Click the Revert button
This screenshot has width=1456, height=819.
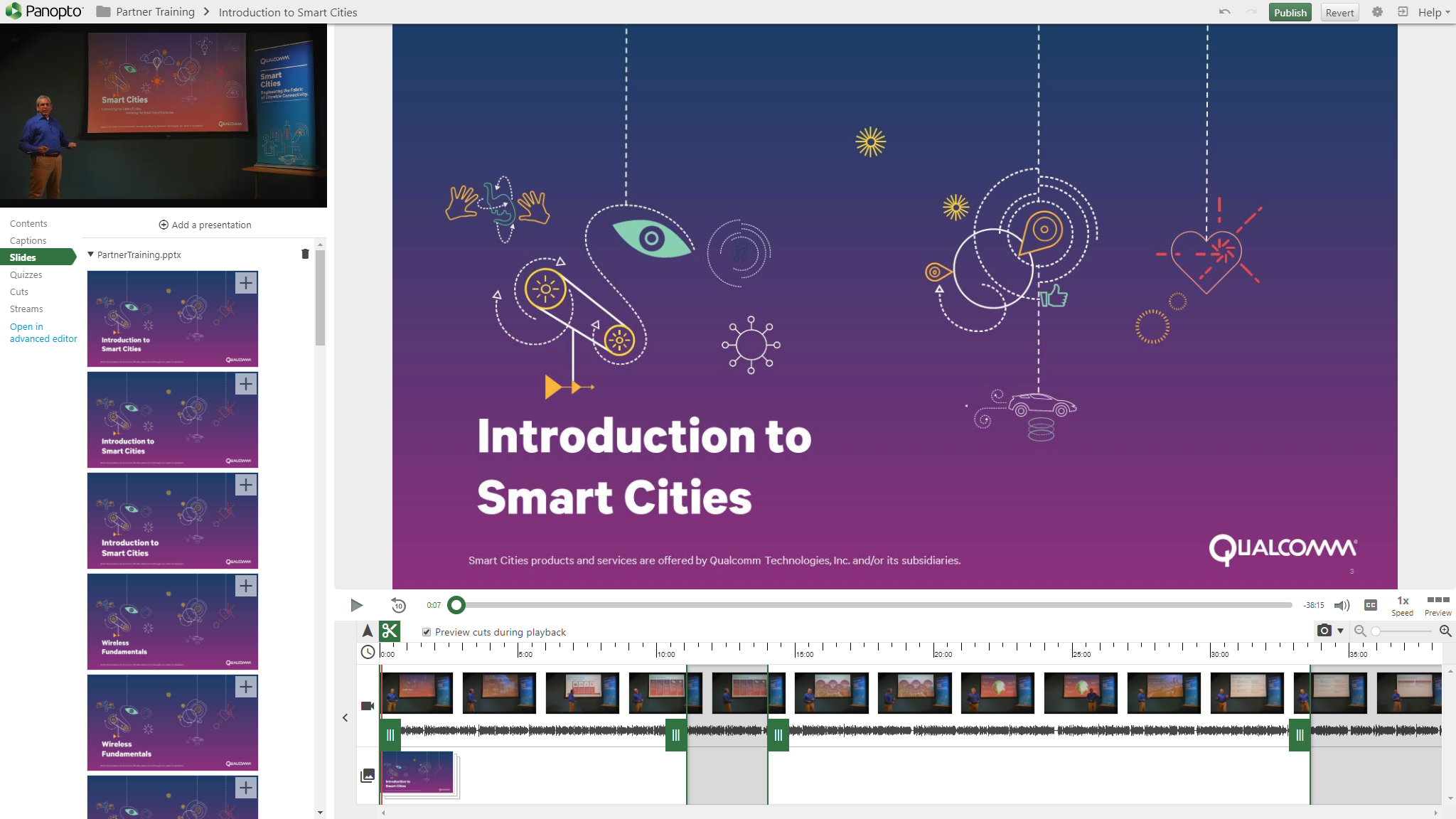click(1339, 12)
